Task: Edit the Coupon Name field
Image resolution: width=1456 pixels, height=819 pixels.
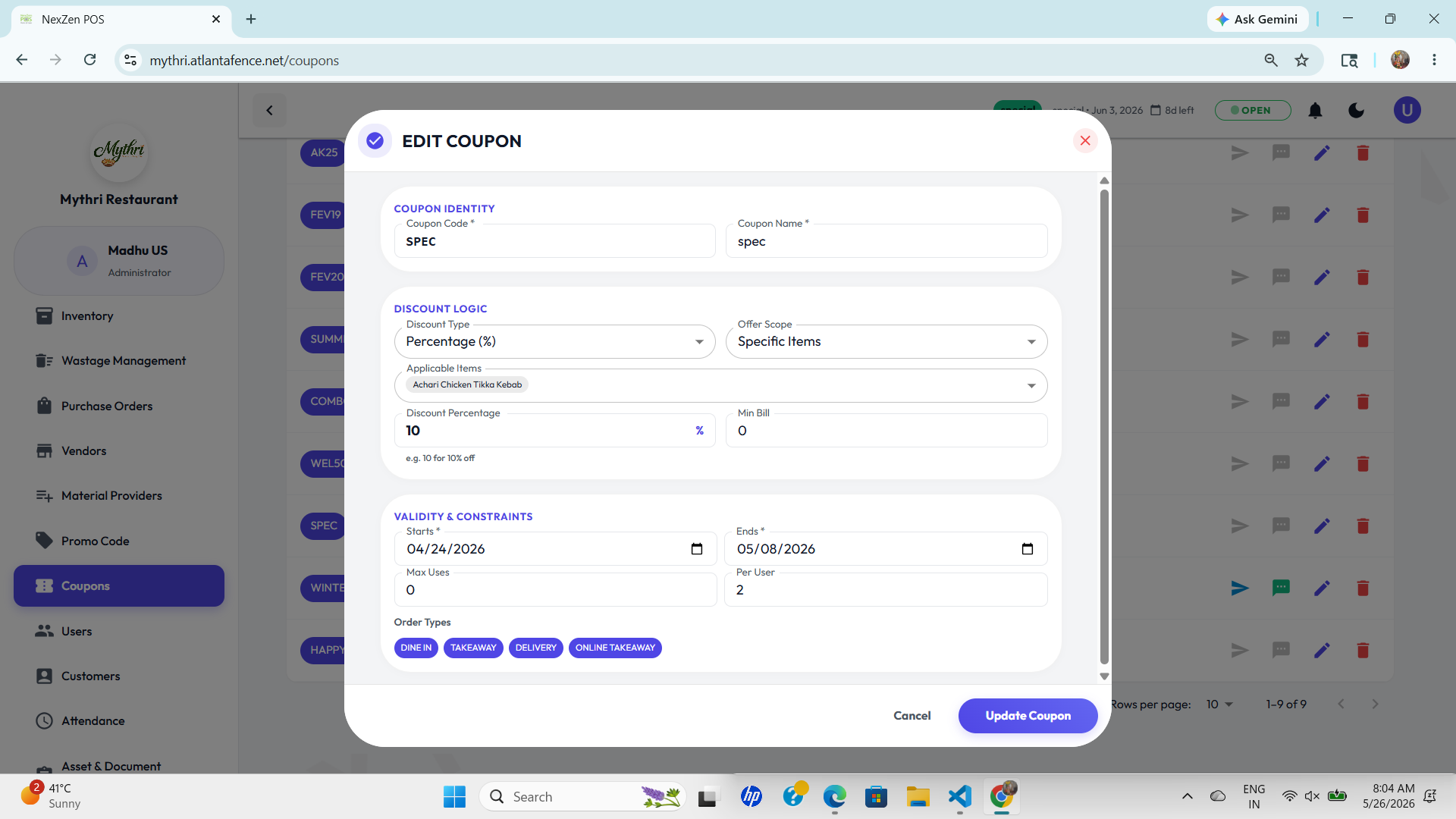Action: 886,241
